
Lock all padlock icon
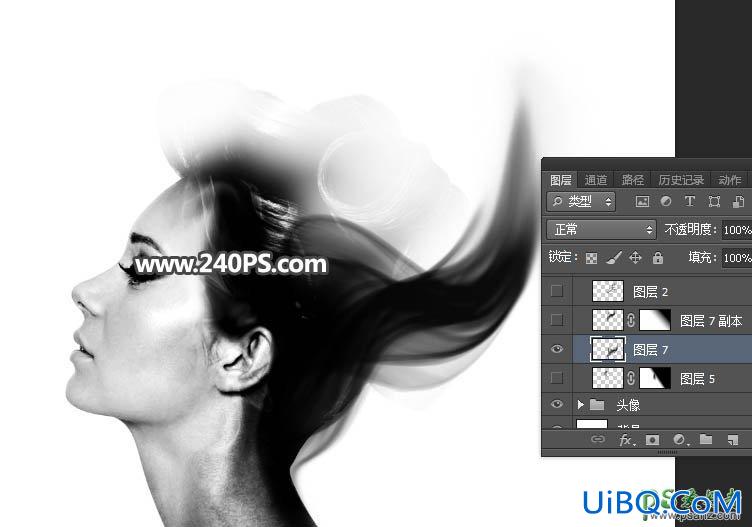tap(658, 258)
